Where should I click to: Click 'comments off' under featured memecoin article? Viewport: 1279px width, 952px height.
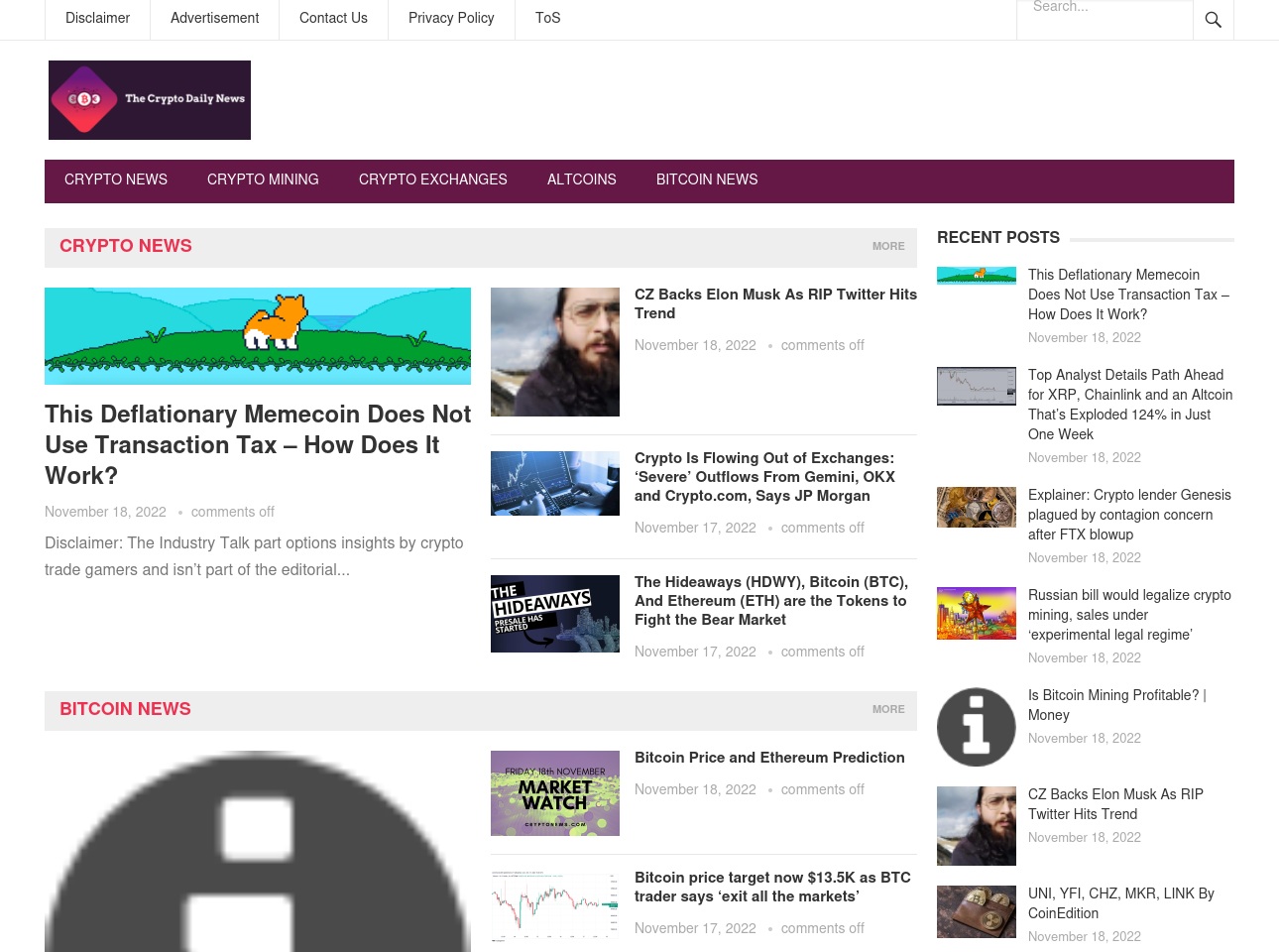pos(232,512)
